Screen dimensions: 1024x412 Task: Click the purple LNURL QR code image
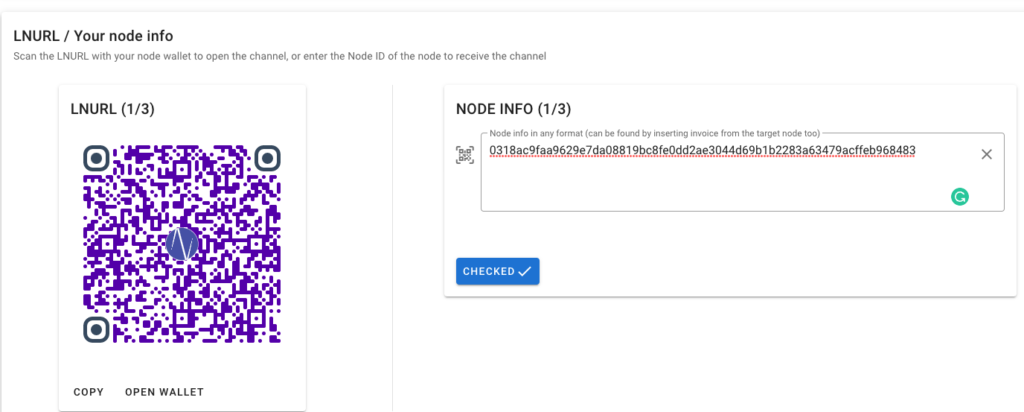point(182,244)
